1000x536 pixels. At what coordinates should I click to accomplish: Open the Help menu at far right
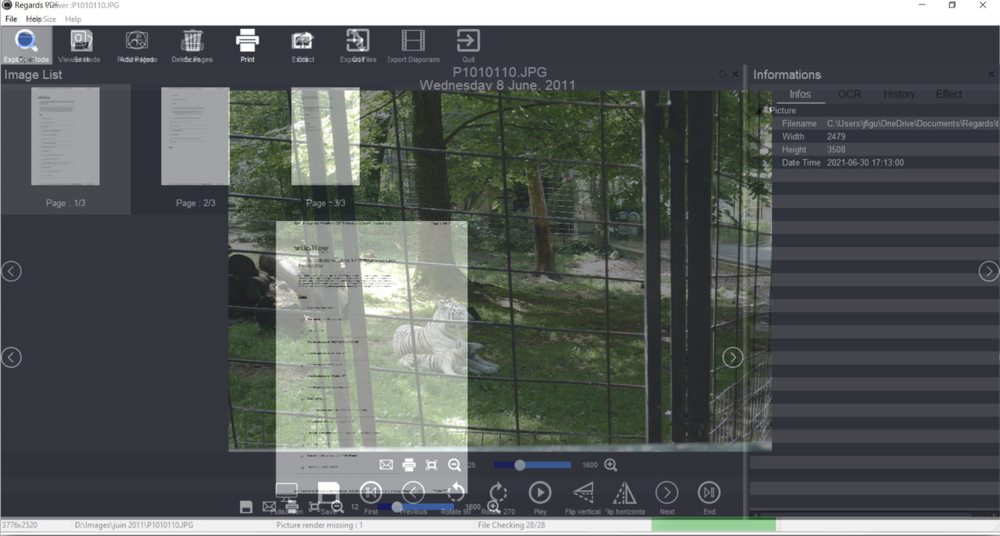(73, 19)
